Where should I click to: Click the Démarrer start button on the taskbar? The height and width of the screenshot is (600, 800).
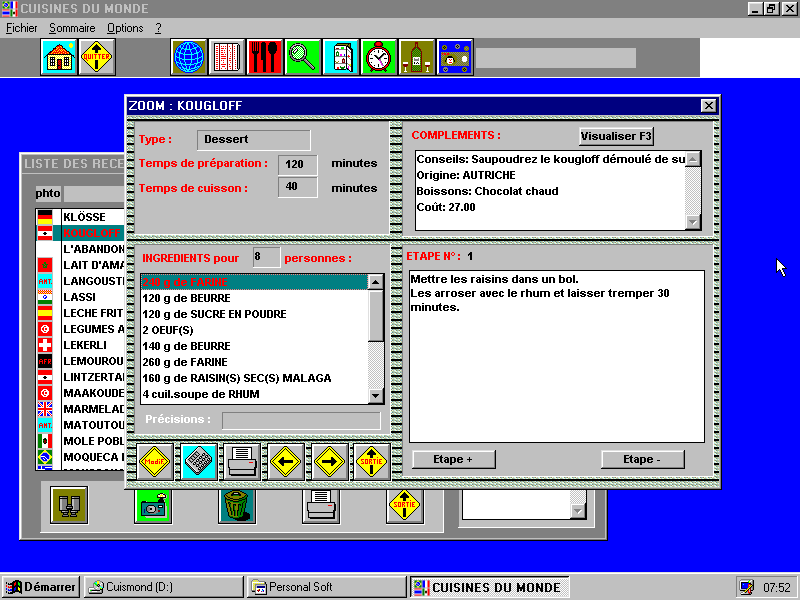[41, 587]
